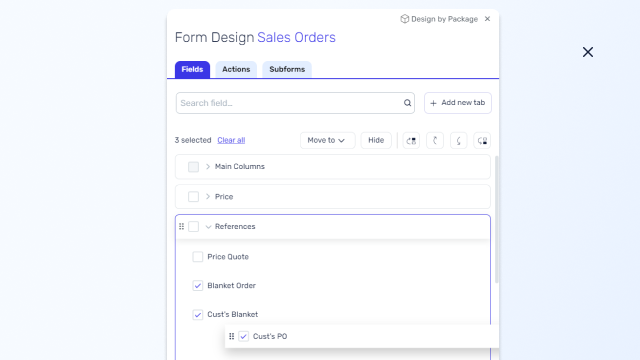Click the Design by Package cube icon

point(404,19)
